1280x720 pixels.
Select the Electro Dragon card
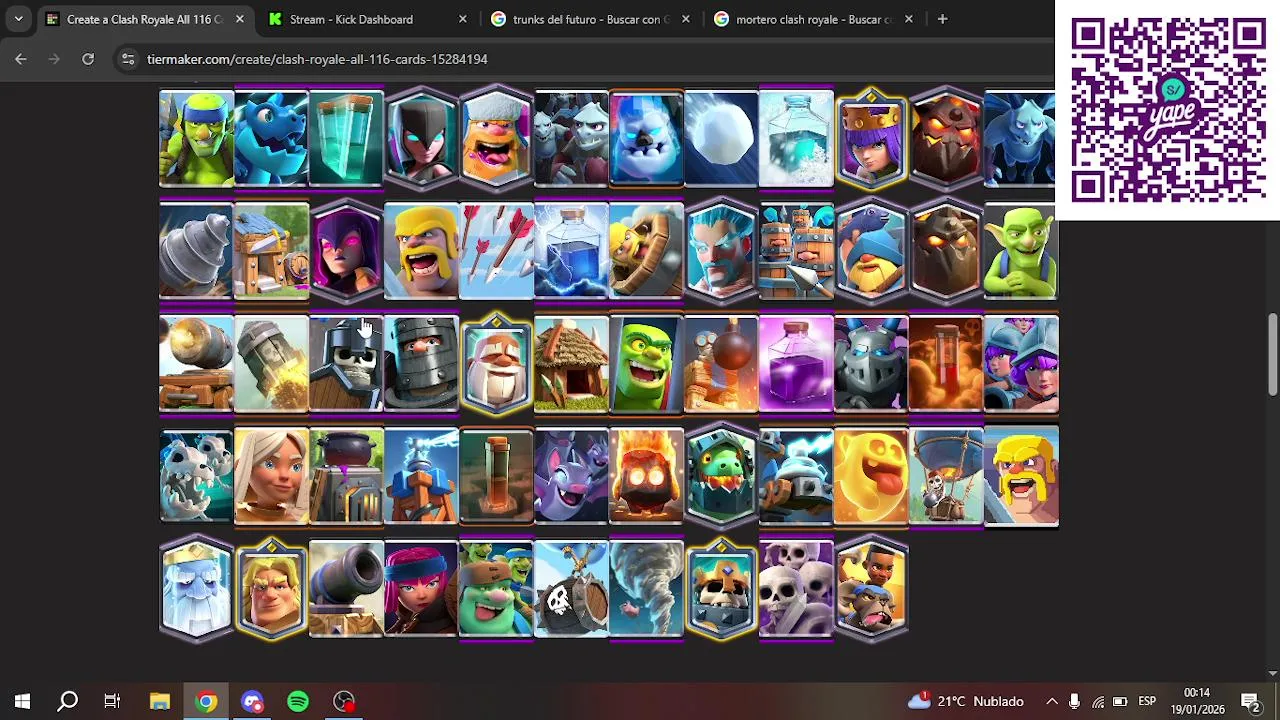[x=271, y=139]
